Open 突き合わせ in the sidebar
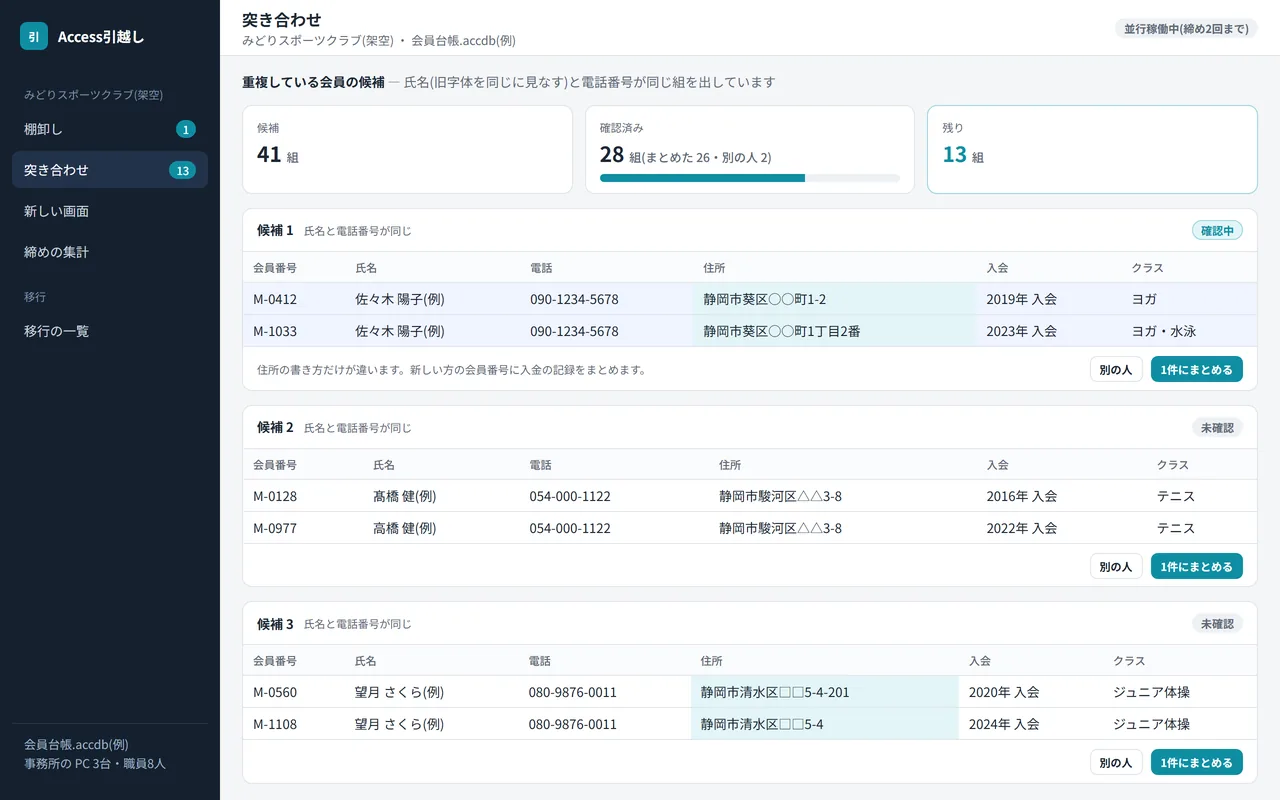The width and height of the screenshot is (1280, 800). (110, 170)
